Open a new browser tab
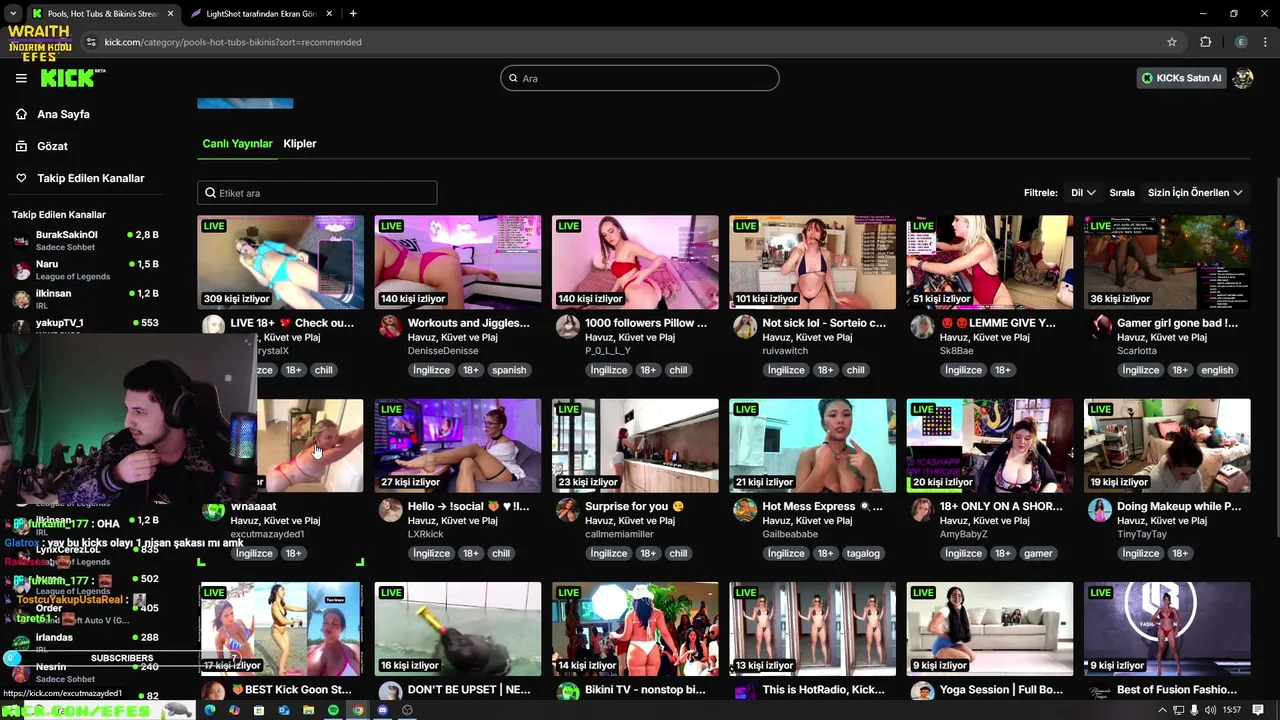Screen dimensions: 1280x720 [x=353, y=13]
